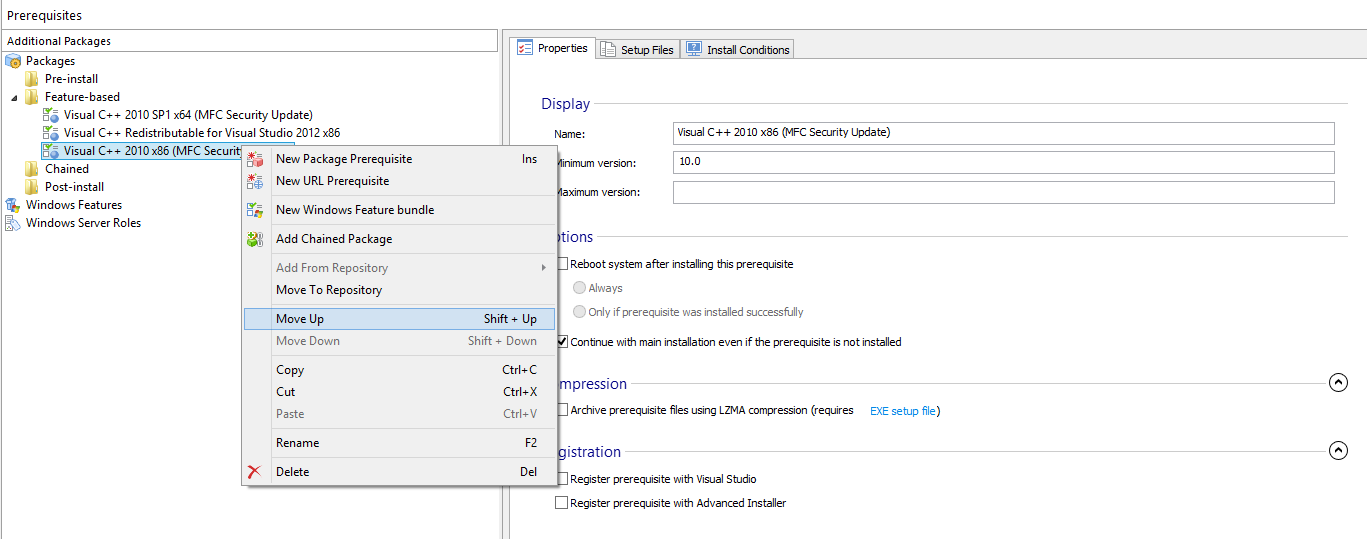Switch to the Install Conditions tab

[x=738, y=49]
